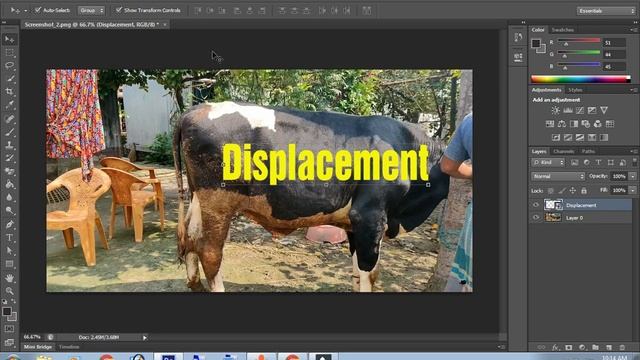Screen dimensions: 640x360
Task: Open the layer filter Kind dropdown
Action: tap(548, 162)
